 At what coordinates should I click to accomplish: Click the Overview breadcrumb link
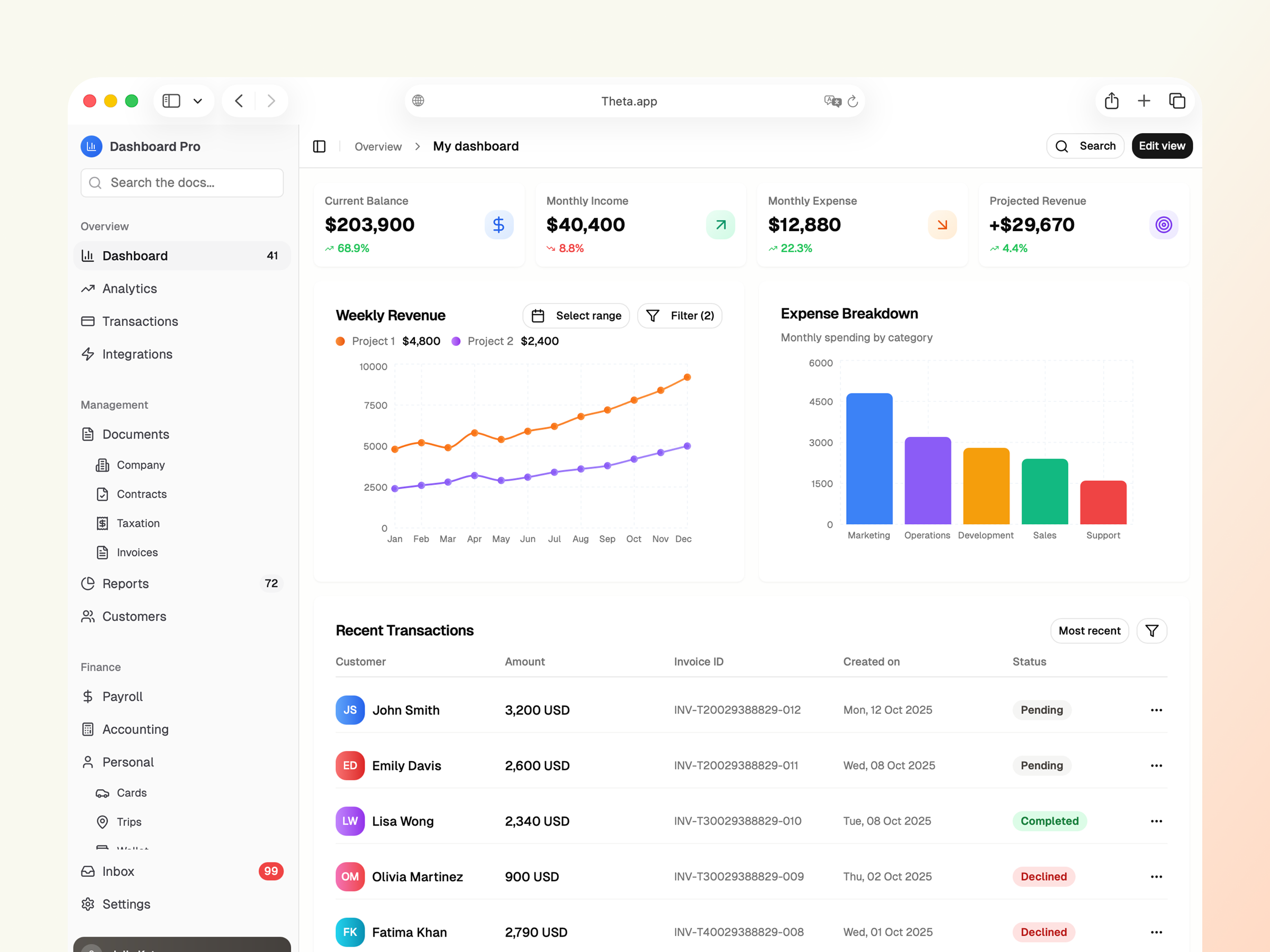378,147
